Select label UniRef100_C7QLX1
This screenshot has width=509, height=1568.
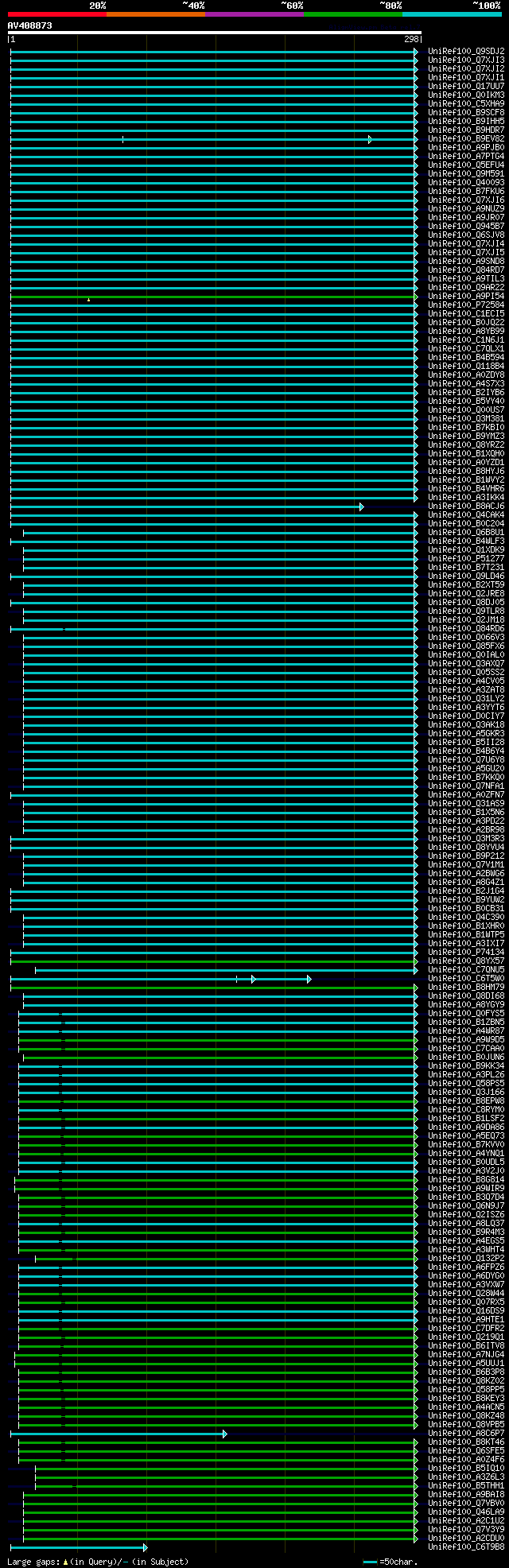(x=466, y=348)
